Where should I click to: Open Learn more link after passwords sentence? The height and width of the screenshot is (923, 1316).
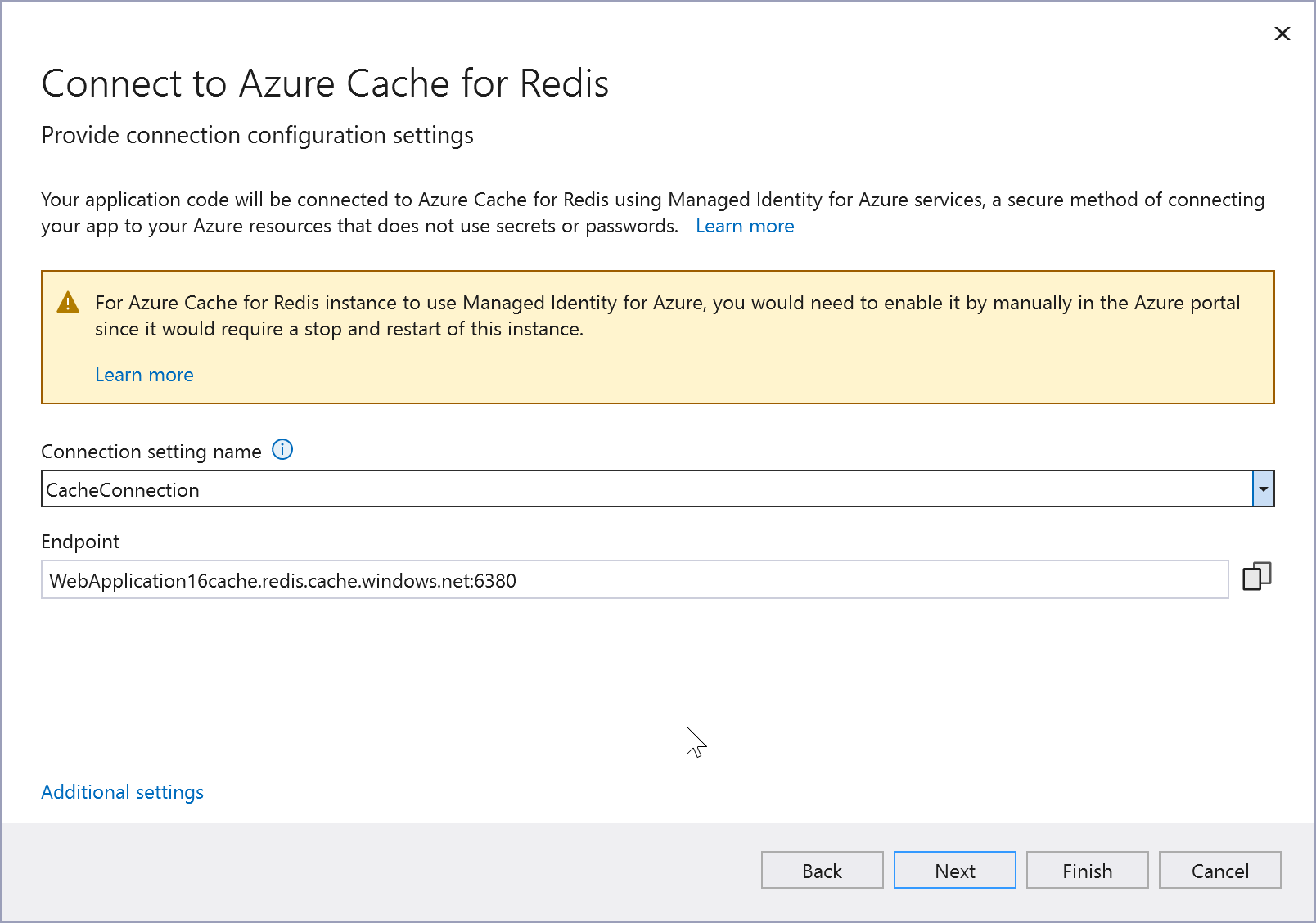(745, 227)
